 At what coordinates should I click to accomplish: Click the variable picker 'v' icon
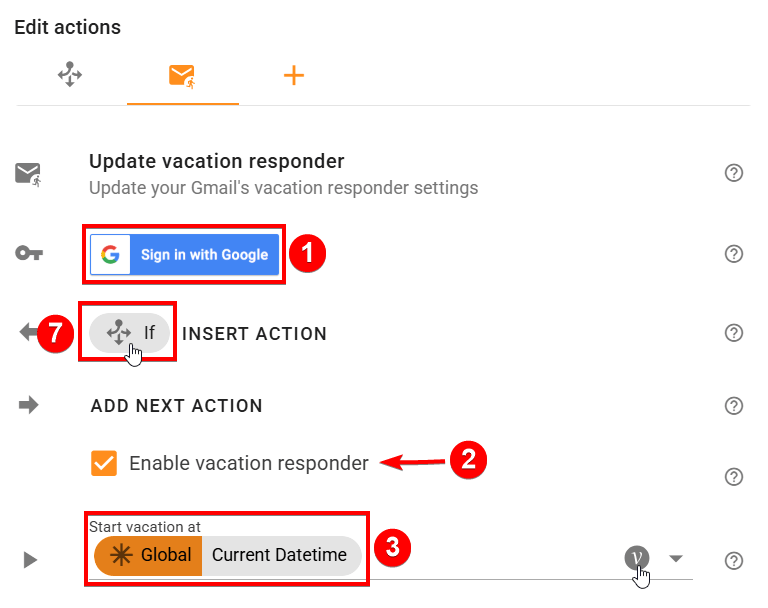click(636, 558)
